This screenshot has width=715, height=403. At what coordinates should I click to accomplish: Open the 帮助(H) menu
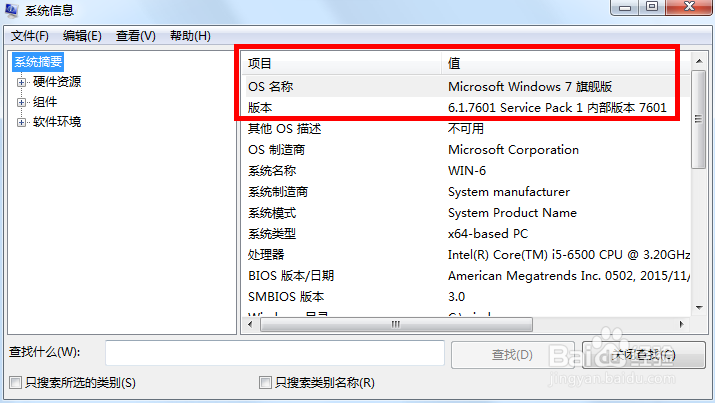(190, 36)
